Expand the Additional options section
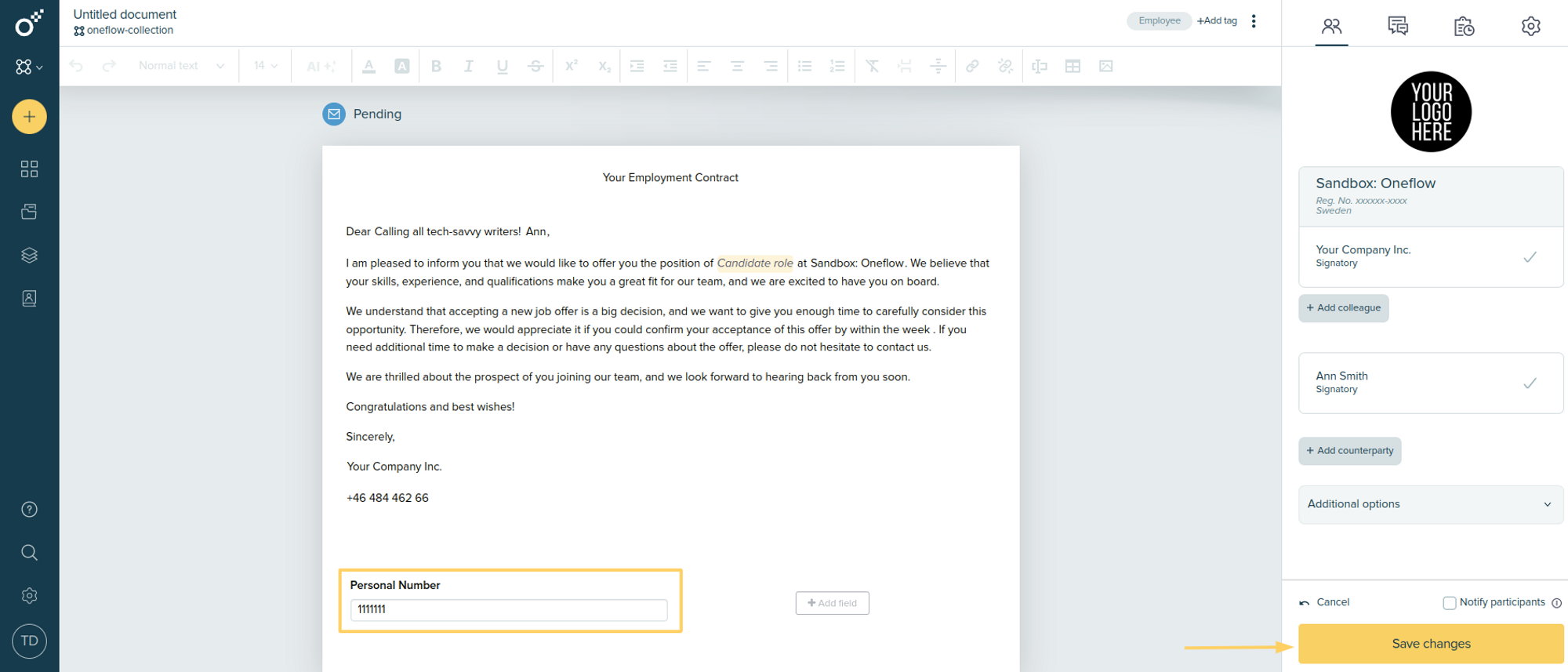 tap(1431, 504)
